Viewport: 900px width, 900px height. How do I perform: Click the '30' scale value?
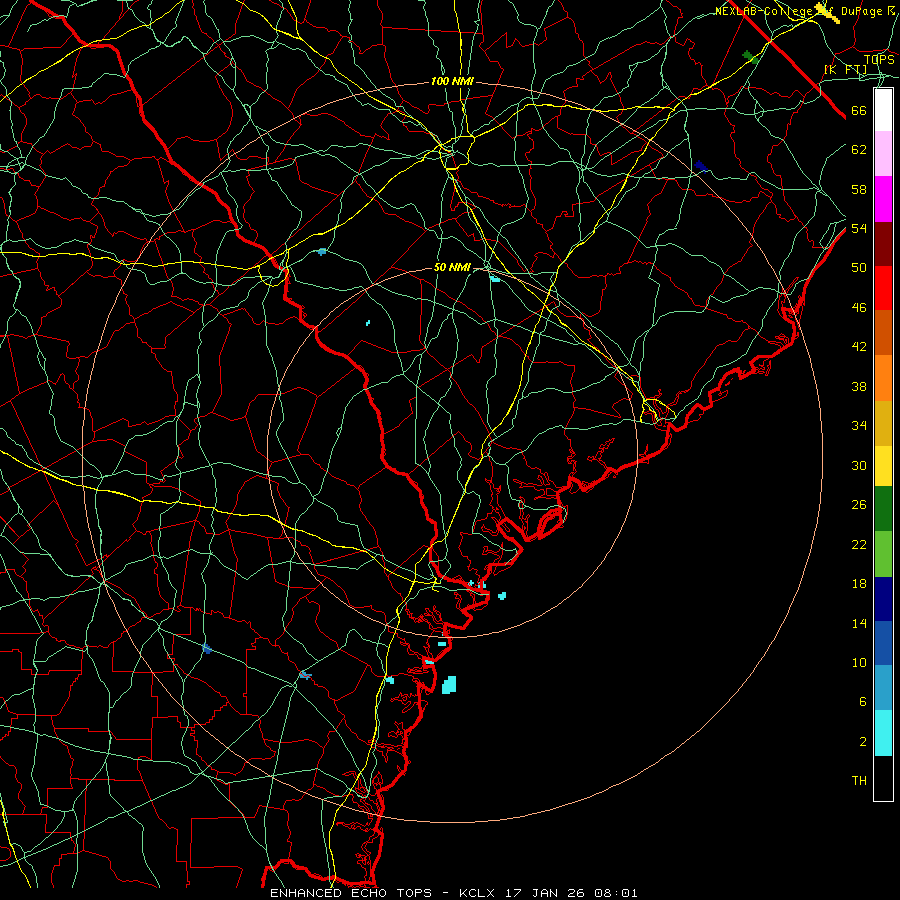[x=859, y=465]
